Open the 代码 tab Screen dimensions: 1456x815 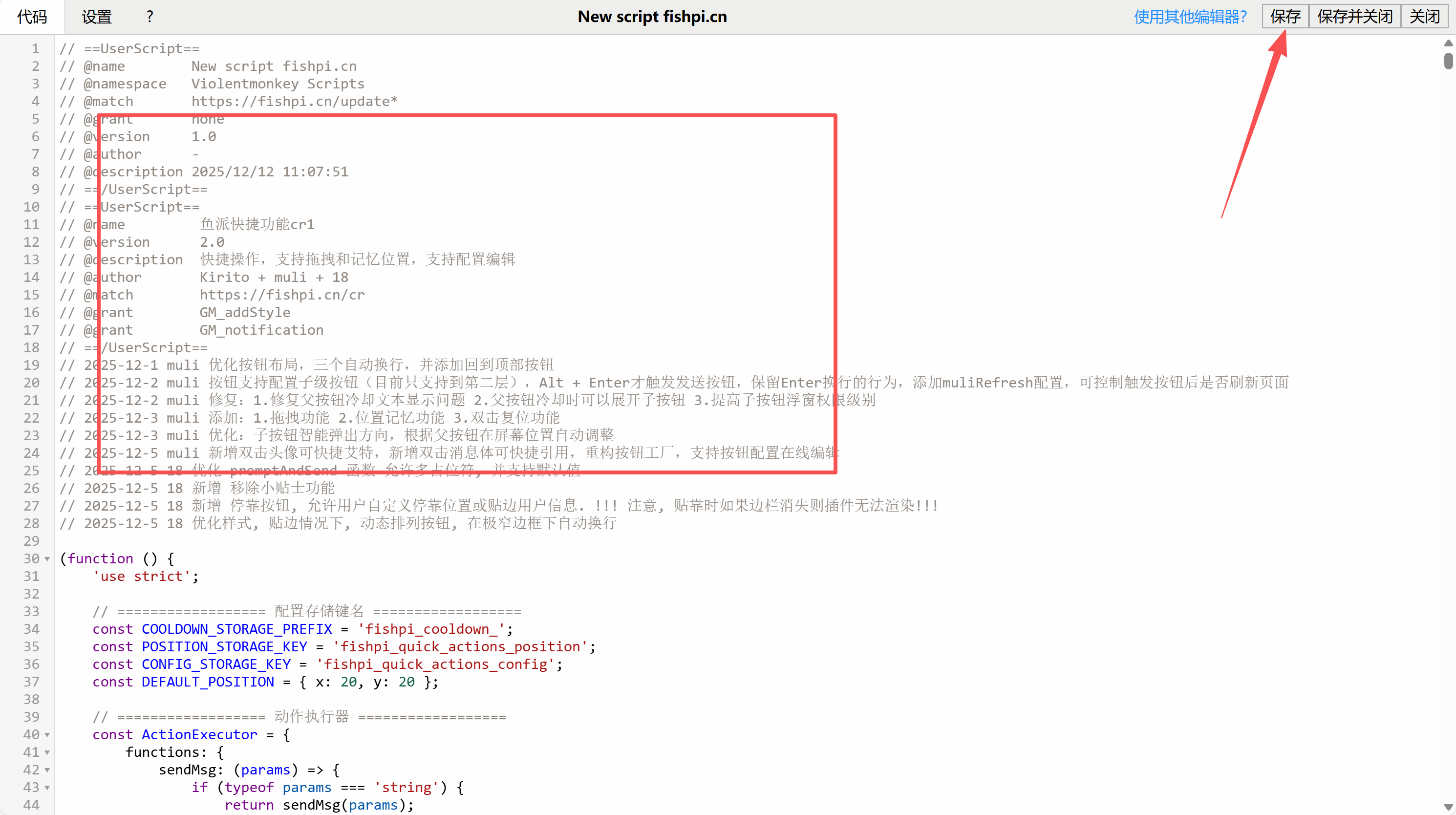pyautogui.click(x=32, y=17)
